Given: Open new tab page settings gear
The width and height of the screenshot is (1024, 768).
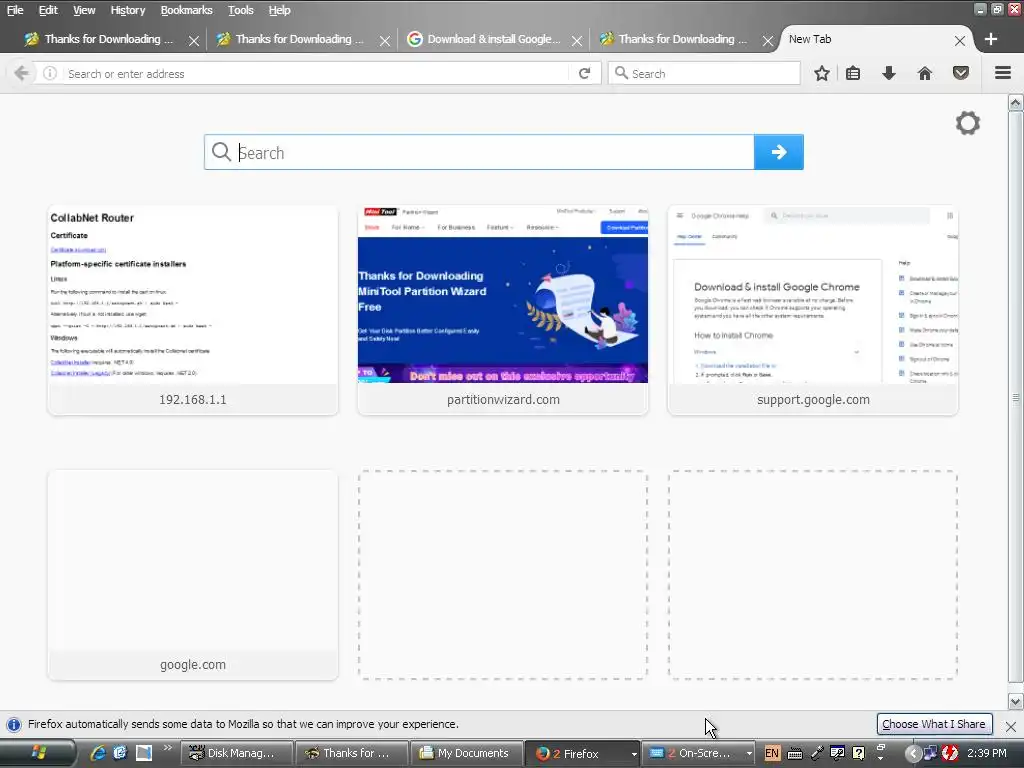Looking at the screenshot, I should pos(968,123).
